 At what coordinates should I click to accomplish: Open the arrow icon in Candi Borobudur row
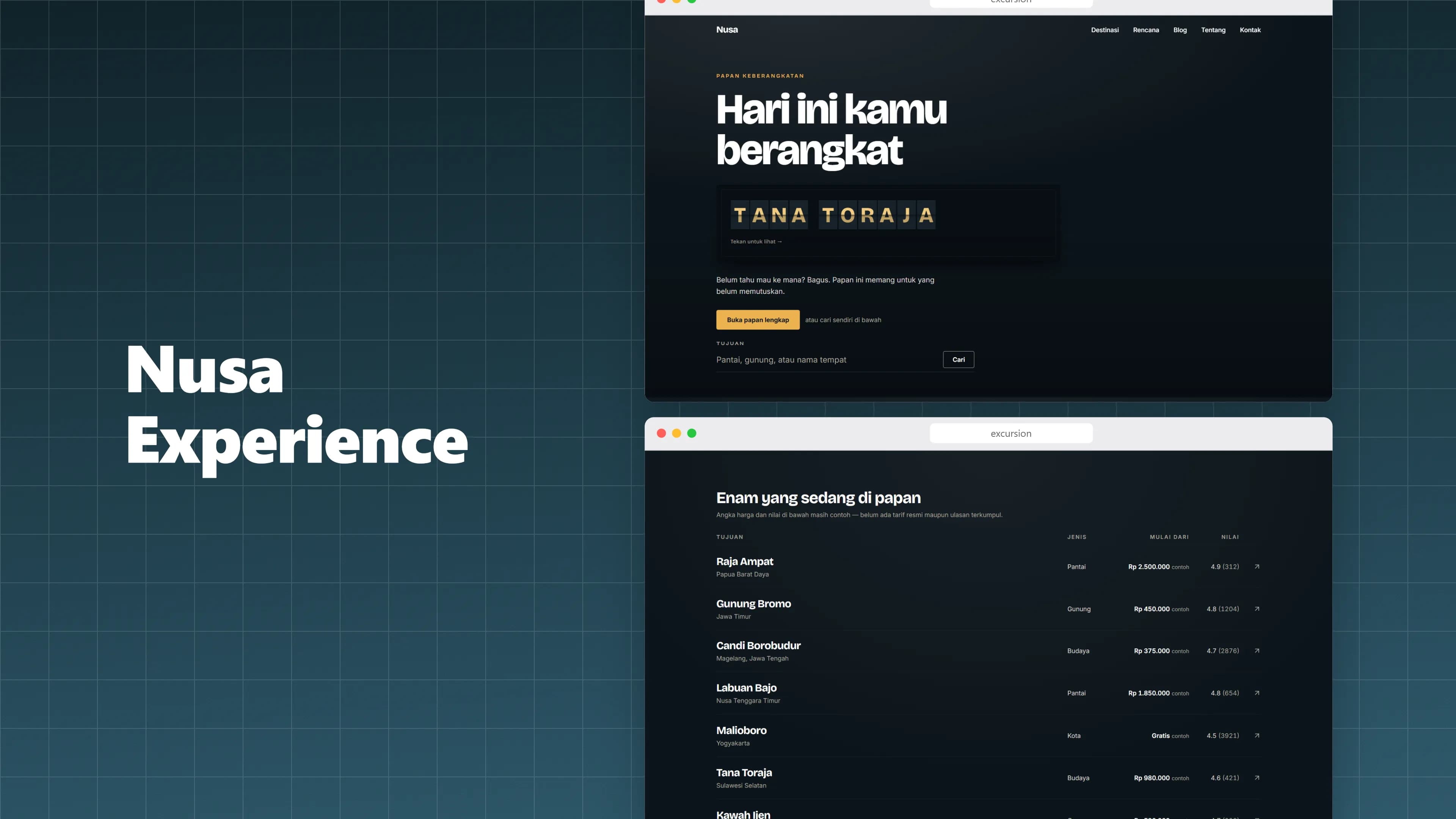pyautogui.click(x=1257, y=651)
